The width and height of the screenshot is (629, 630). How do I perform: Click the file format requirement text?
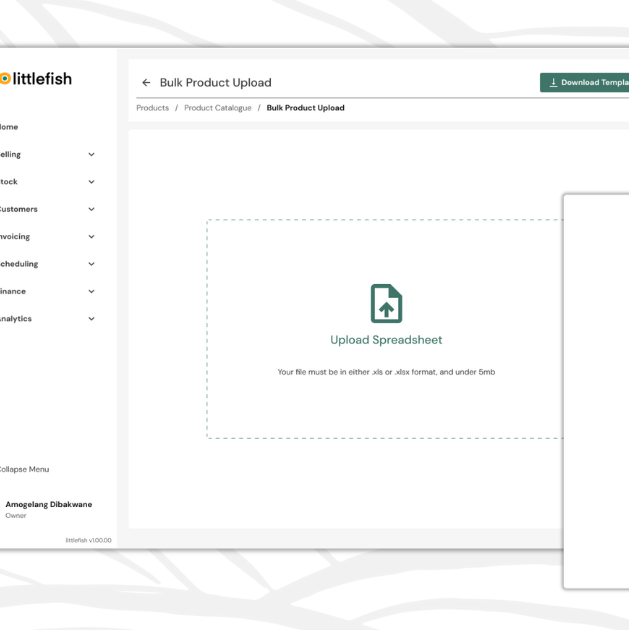coord(386,372)
